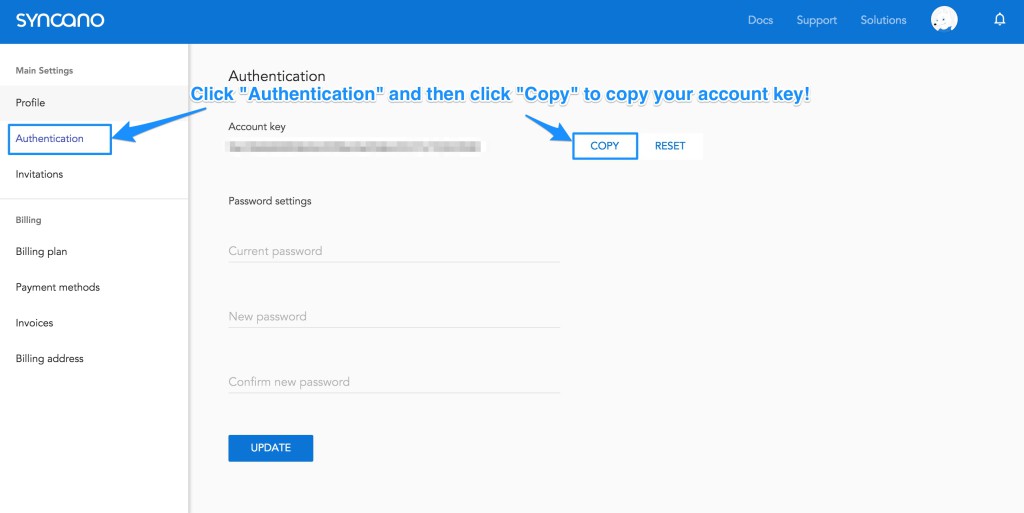Open the user avatar menu
The image size is (1024, 513).
click(x=944, y=20)
